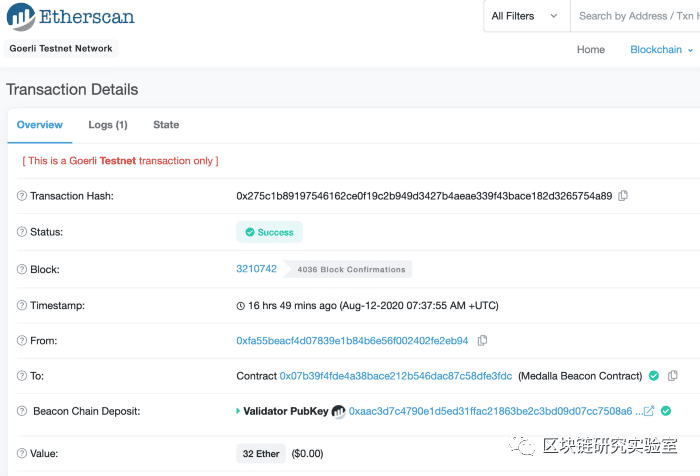Click the Etherscan logo
The height and width of the screenshot is (476, 700).
point(71,17)
